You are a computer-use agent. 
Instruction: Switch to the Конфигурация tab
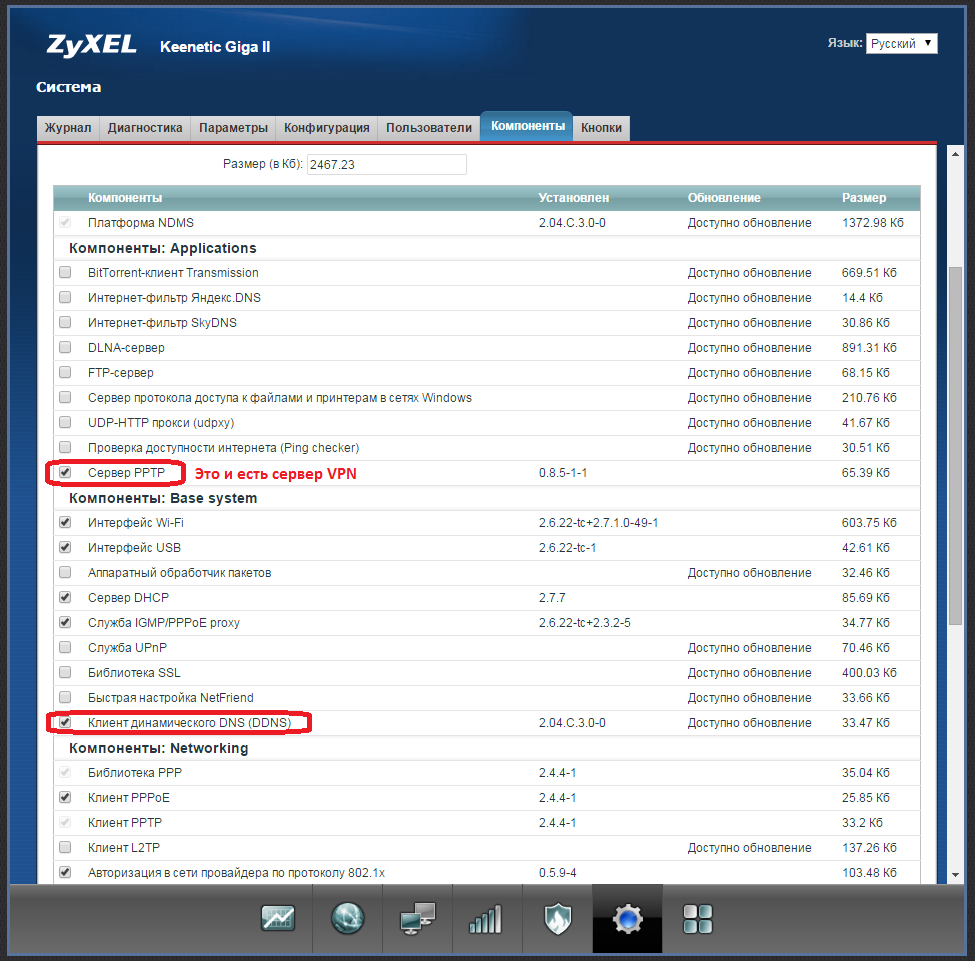coord(326,128)
